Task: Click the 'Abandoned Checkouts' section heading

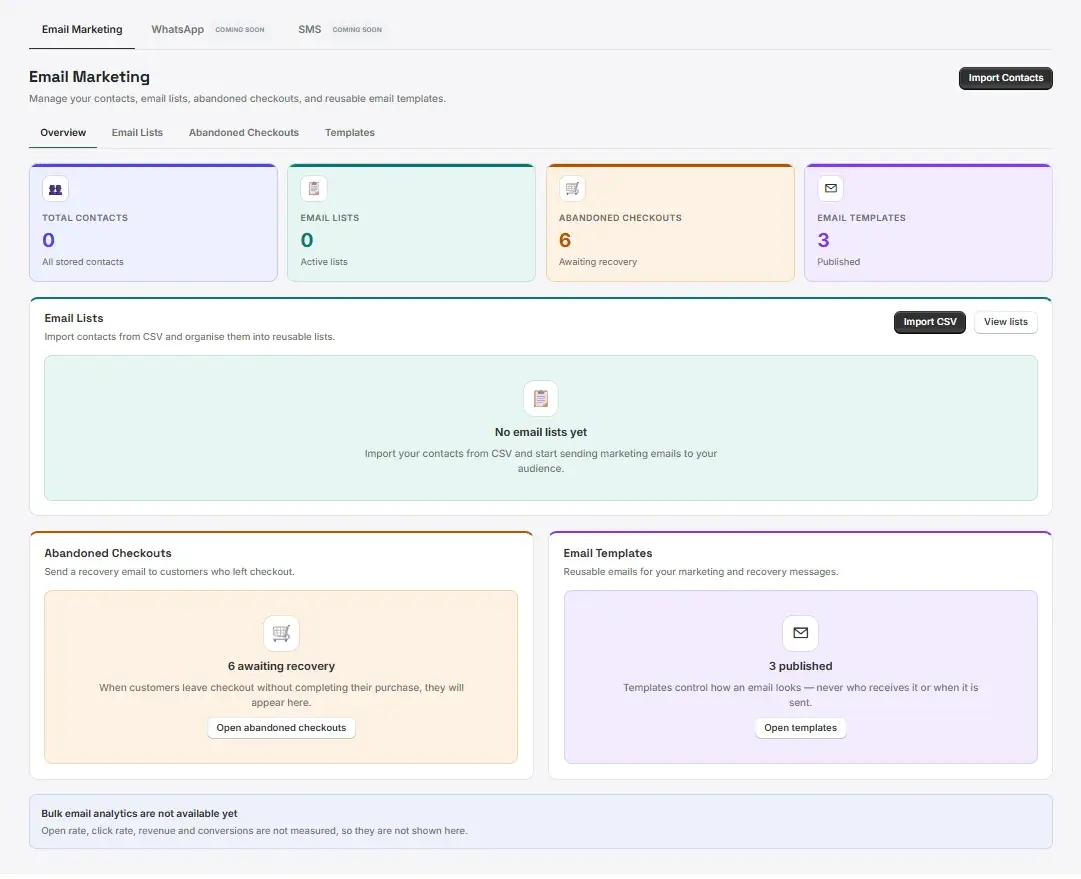Action: tap(108, 556)
